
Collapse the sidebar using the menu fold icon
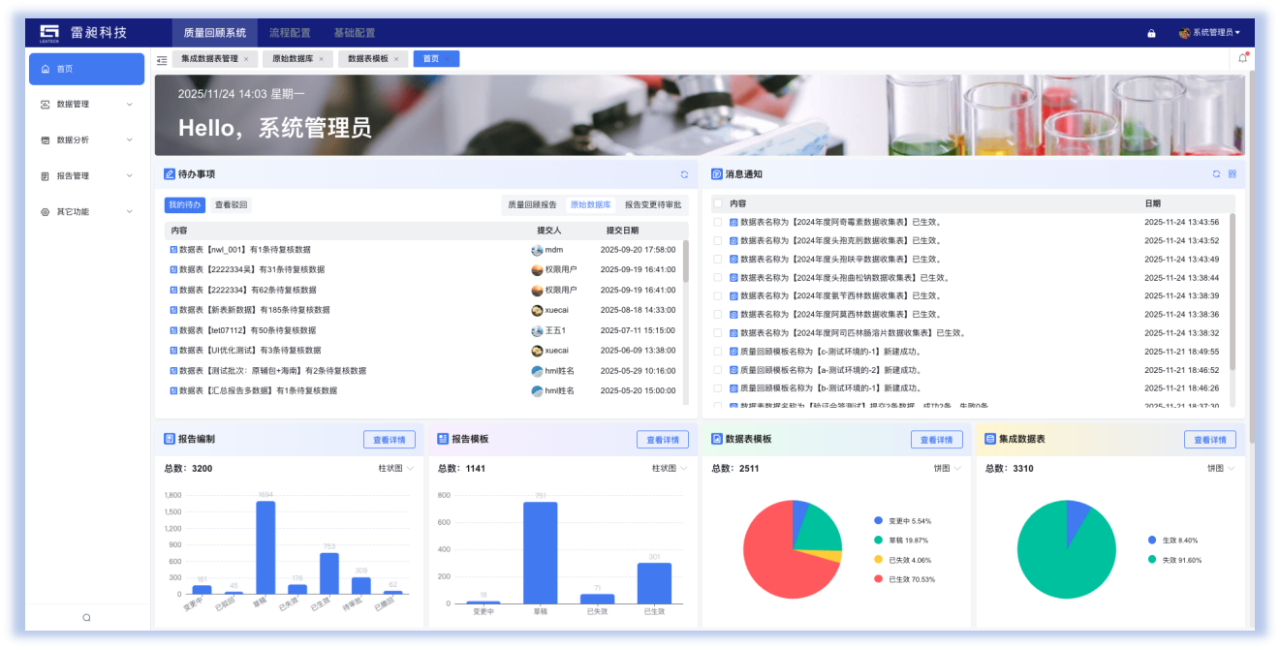[162, 60]
